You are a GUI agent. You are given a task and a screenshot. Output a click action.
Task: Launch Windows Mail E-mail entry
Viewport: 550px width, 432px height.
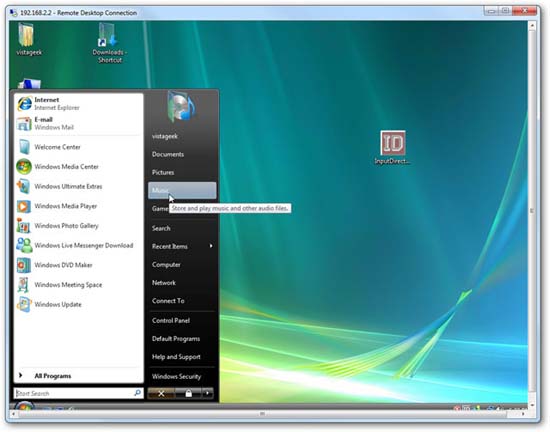pyautogui.click(x=78, y=123)
